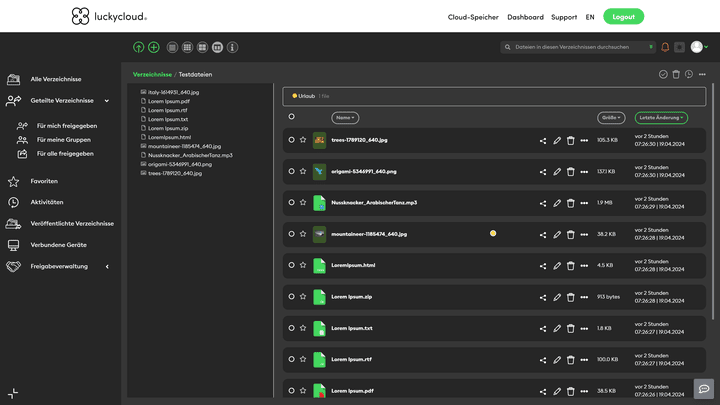Delete Lorem Ipsum.pdf file
Image resolution: width=720 pixels, height=405 pixels.
click(x=570, y=391)
